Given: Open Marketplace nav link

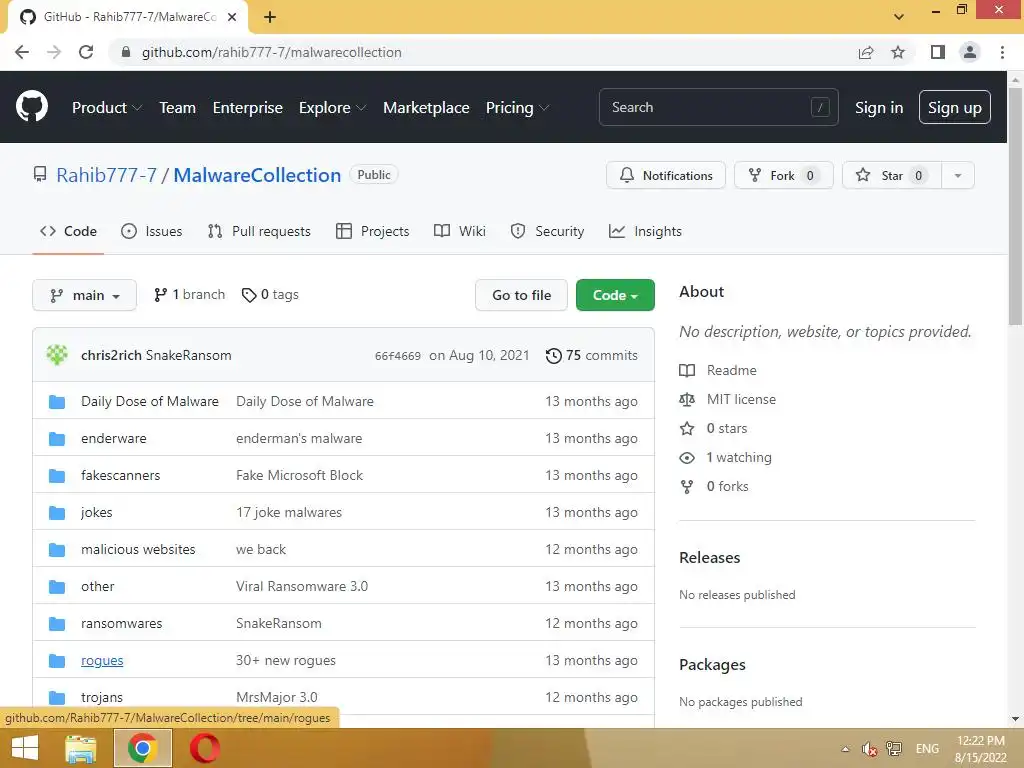Looking at the screenshot, I should point(426,108).
